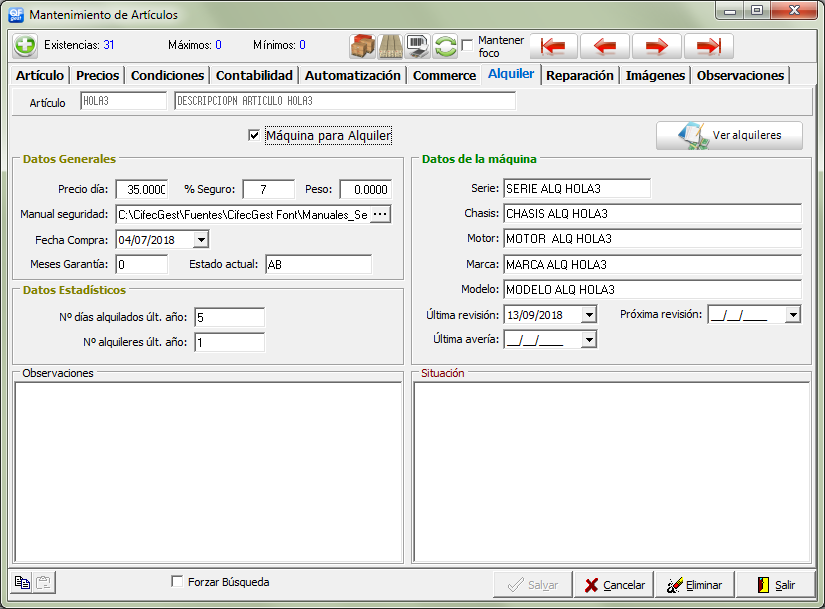The height and width of the screenshot is (609, 825).
Task: Switch to the Contabilidad tab
Action: click(x=254, y=75)
